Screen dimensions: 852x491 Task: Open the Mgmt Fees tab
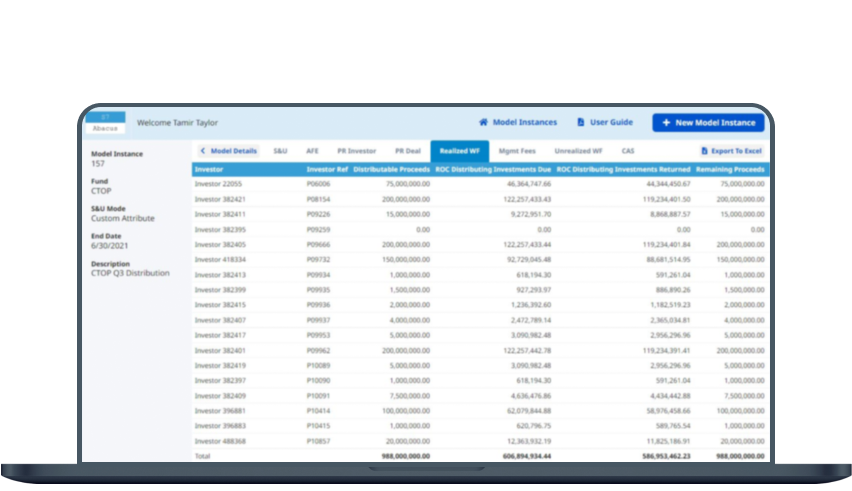517,151
